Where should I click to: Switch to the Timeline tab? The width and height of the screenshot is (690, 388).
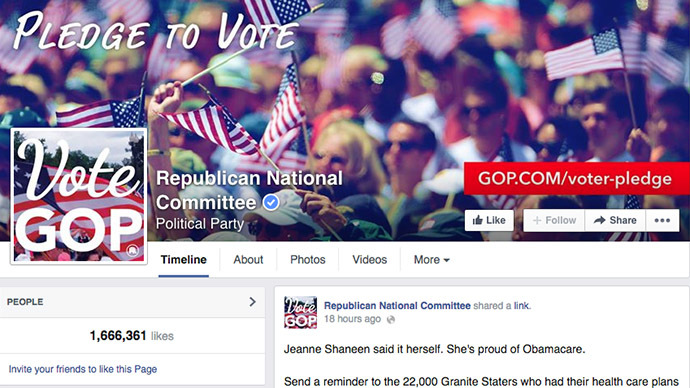(184, 260)
